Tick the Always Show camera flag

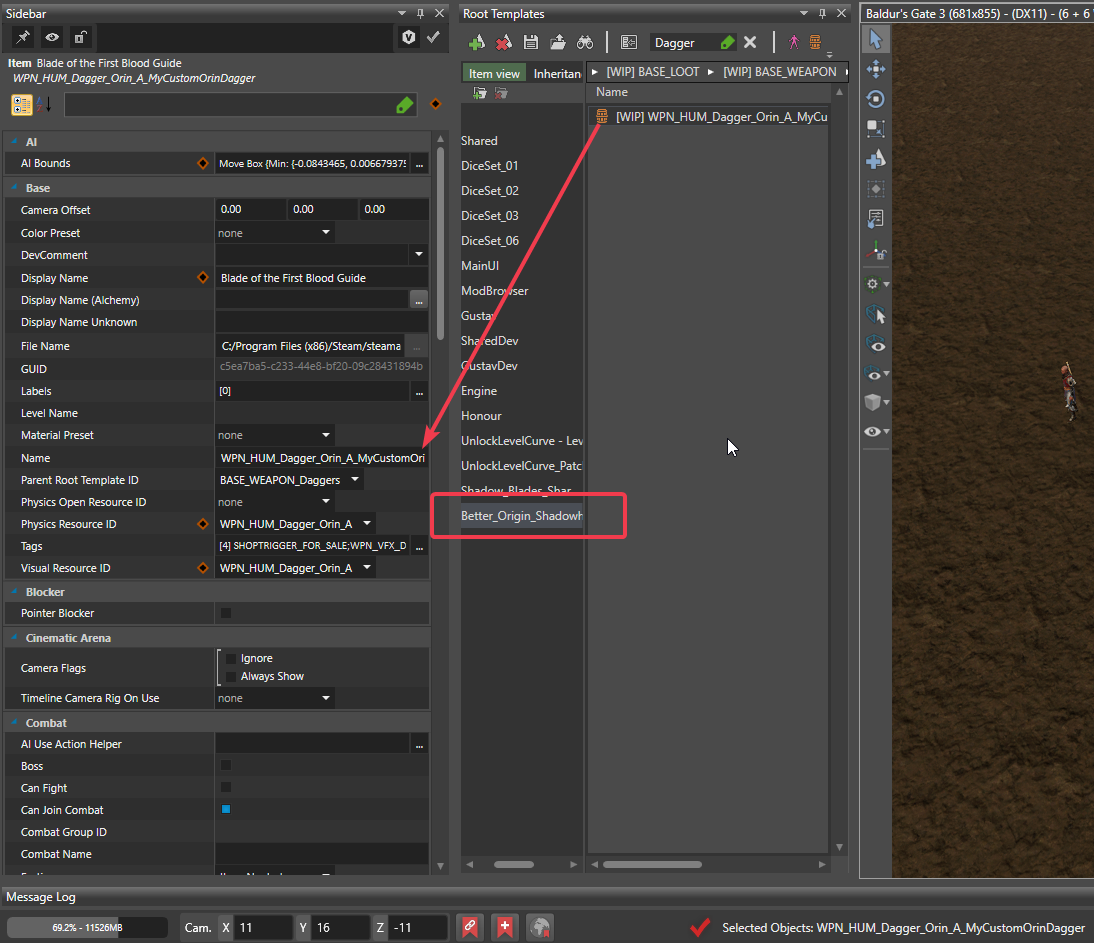[x=231, y=676]
